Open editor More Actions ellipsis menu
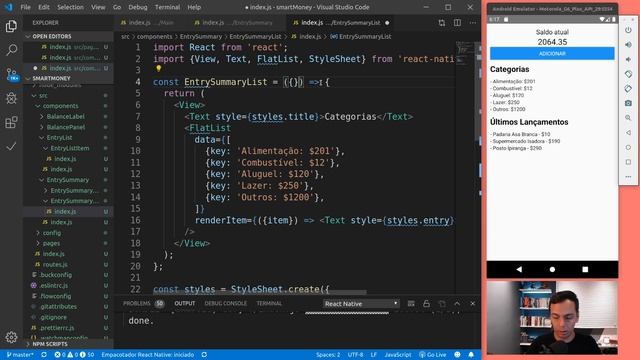 [x=473, y=23]
